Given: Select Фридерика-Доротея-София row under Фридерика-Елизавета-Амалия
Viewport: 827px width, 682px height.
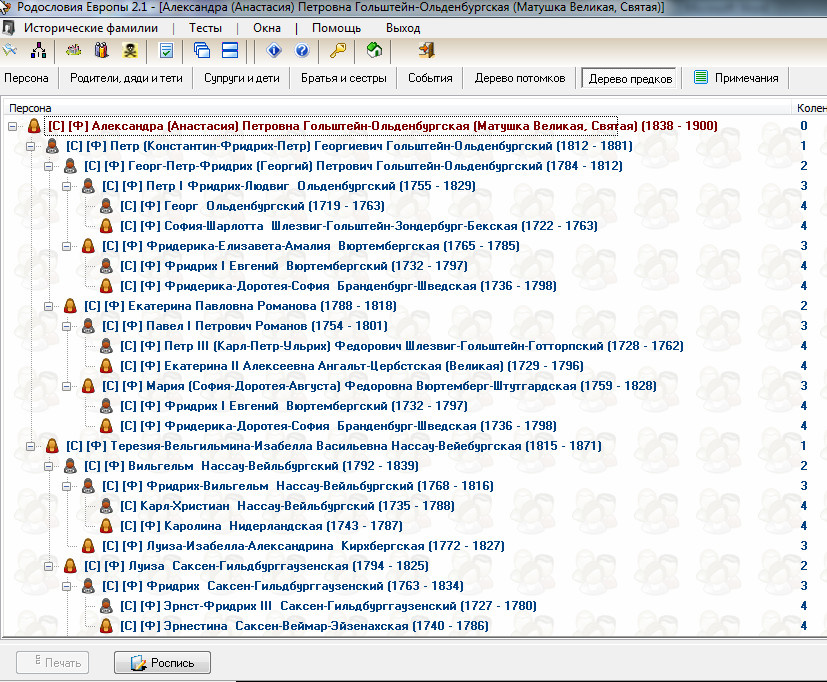Looking at the screenshot, I should 338,286.
